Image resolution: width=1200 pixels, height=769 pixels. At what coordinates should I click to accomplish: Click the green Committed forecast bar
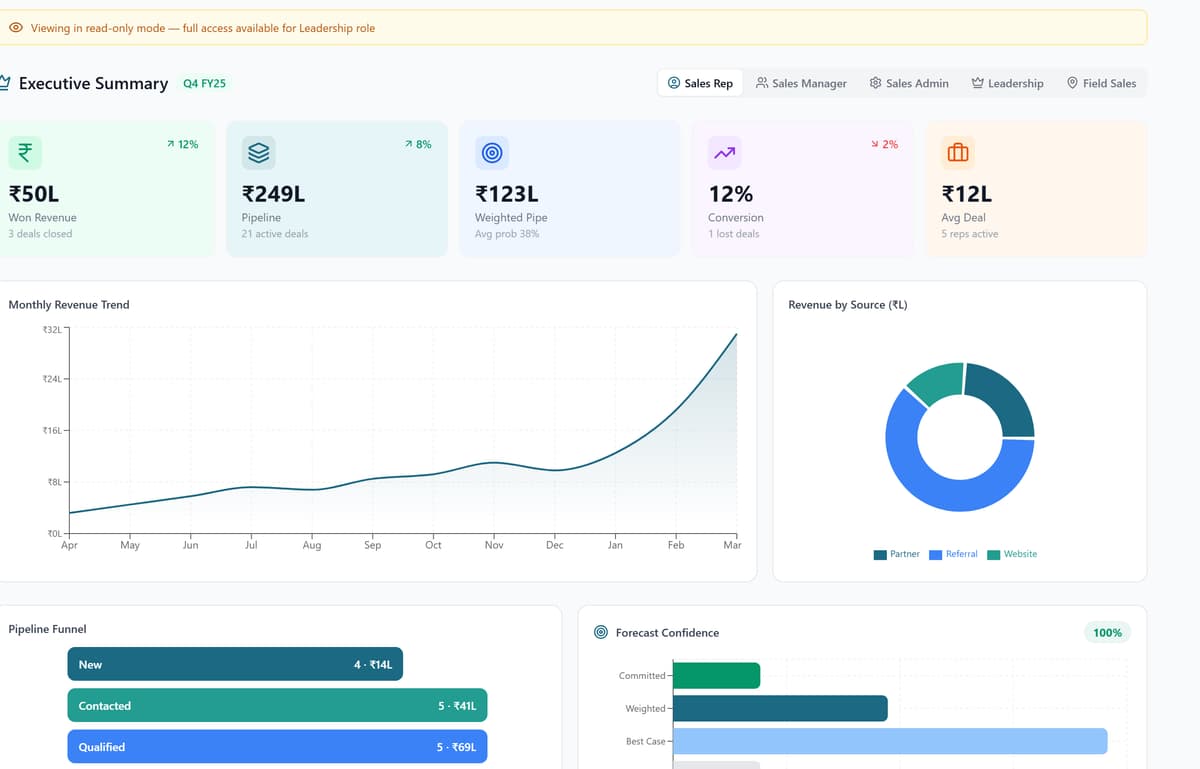[716, 675]
